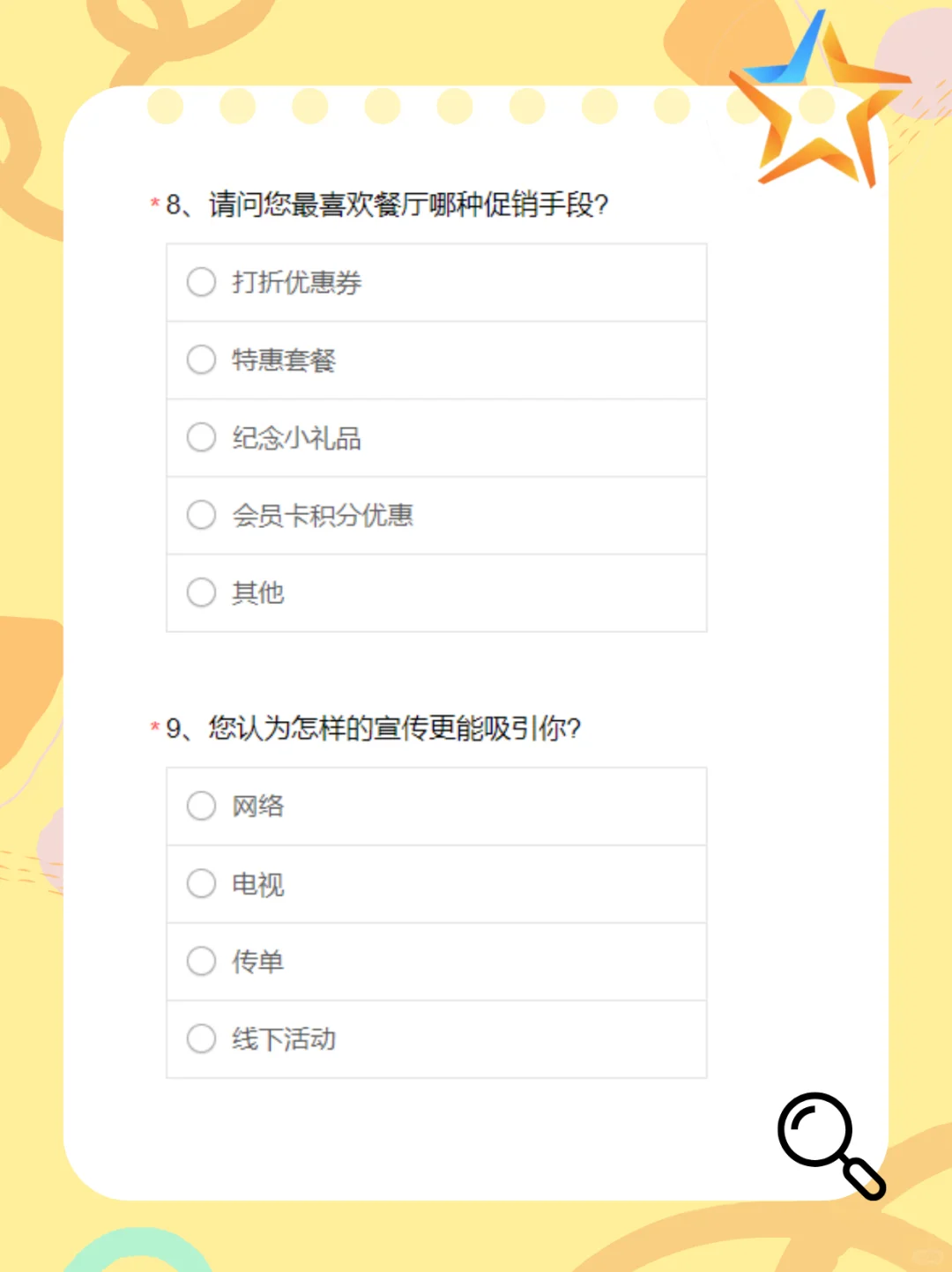Image resolution: width=952 pixels, height=1272 pixels.
Task: Select 其他 under question 8
Action: (x=201, y=592)
